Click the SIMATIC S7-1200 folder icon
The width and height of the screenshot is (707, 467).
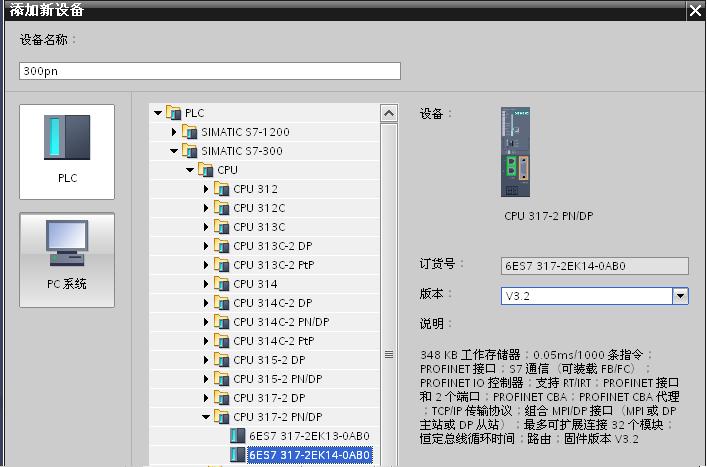190,132
